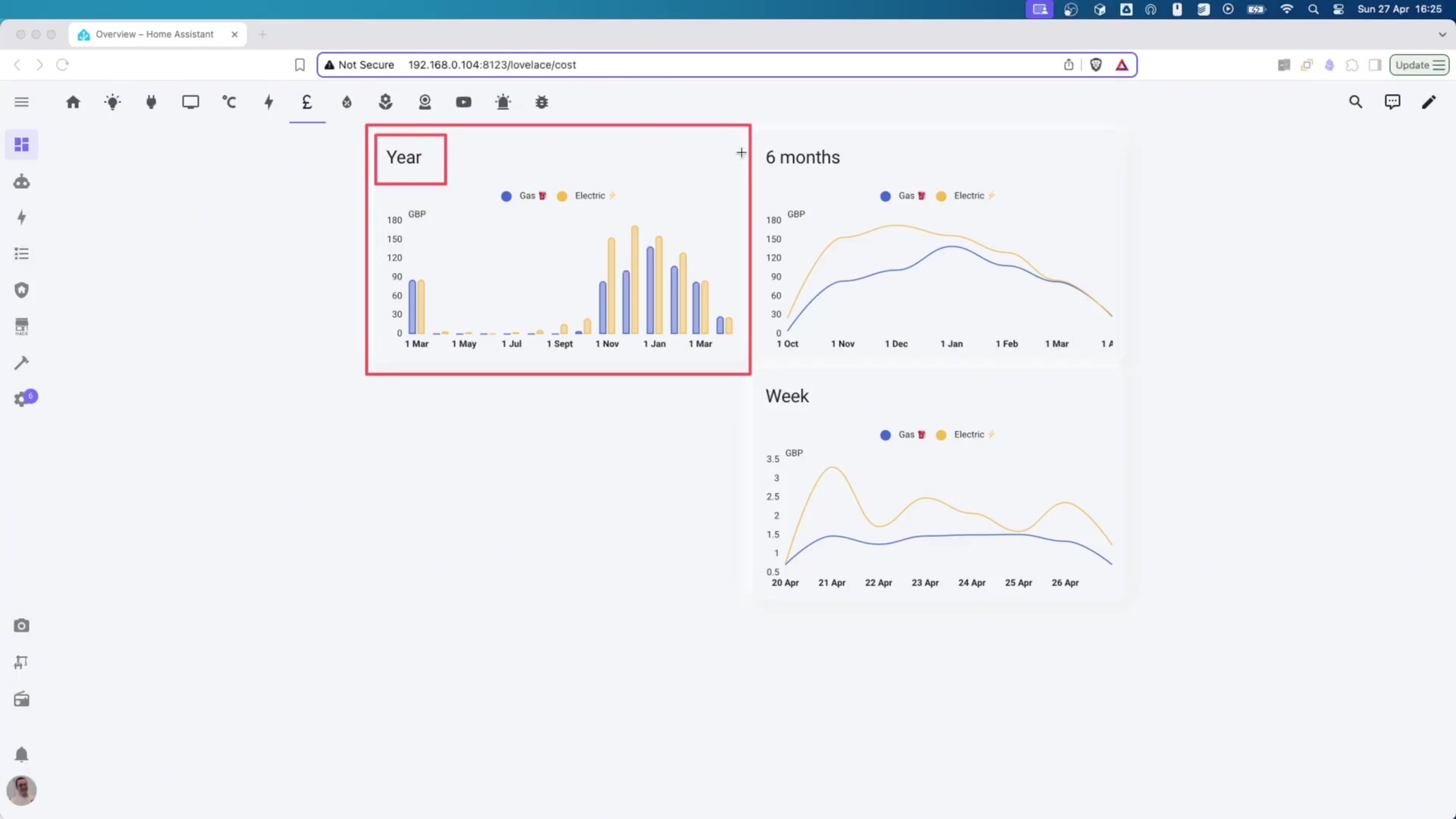1456x819 pixels.
Task: Check the battery charge indicator in the menu bar
Action: (1255, 9)
